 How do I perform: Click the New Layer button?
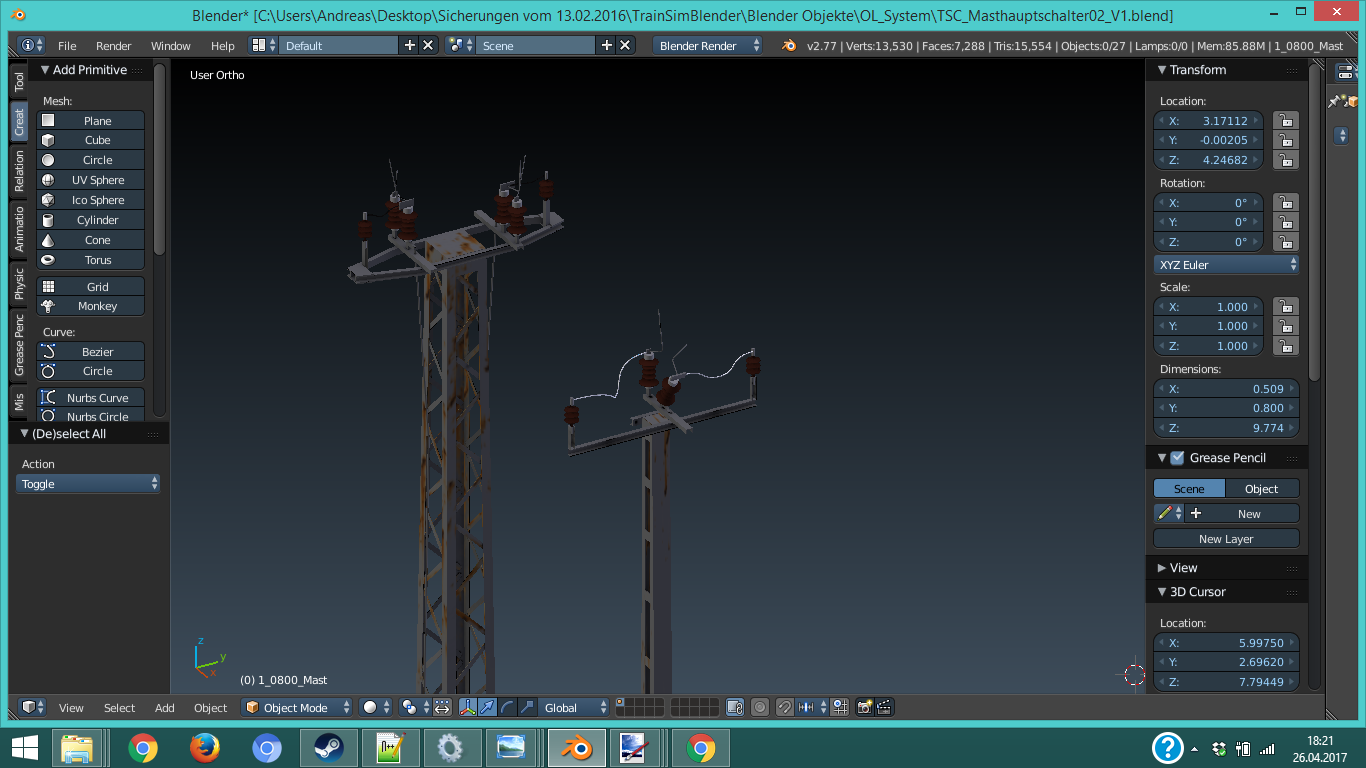click(1226, 539)
